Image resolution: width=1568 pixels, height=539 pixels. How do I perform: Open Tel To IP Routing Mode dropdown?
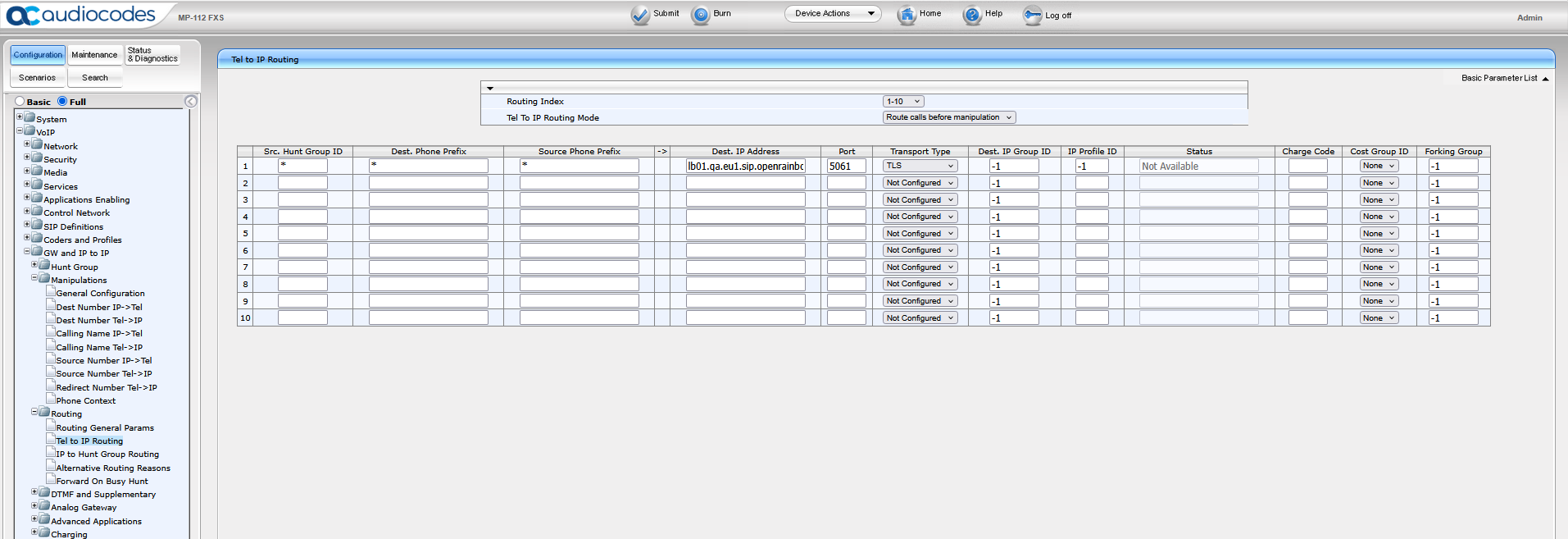(949, 117)
